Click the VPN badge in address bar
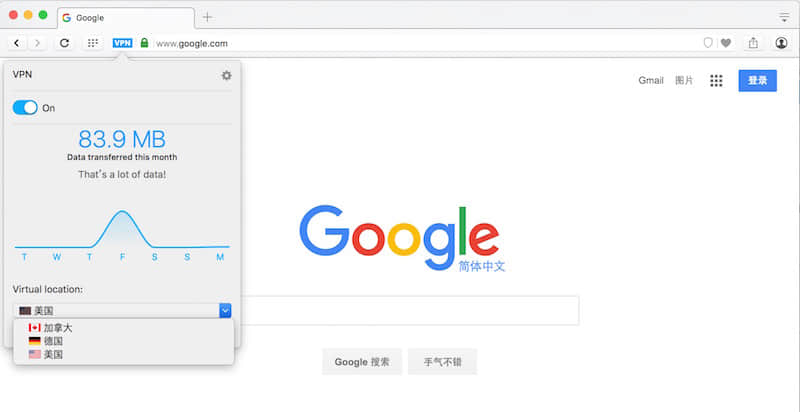Image resolution: width=800 pixels, height=412 pixels. (x=122, y=43)
